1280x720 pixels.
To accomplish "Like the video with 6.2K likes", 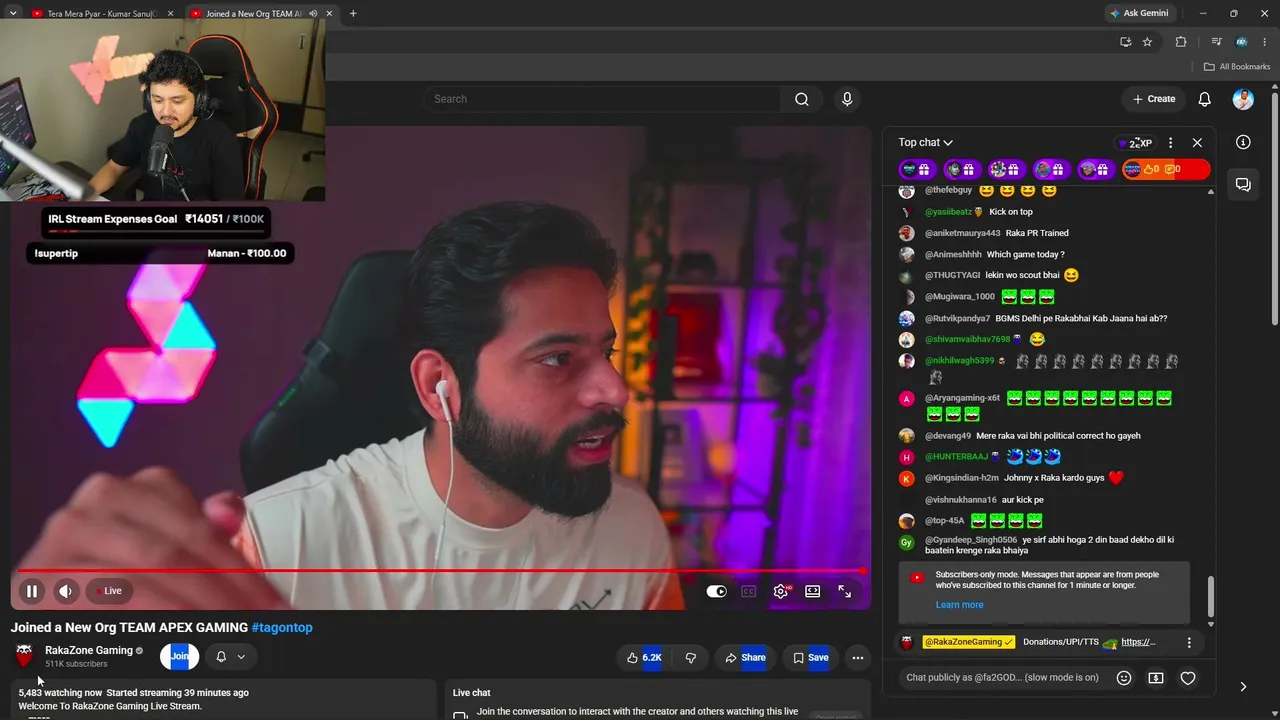I will coord(643,657).
